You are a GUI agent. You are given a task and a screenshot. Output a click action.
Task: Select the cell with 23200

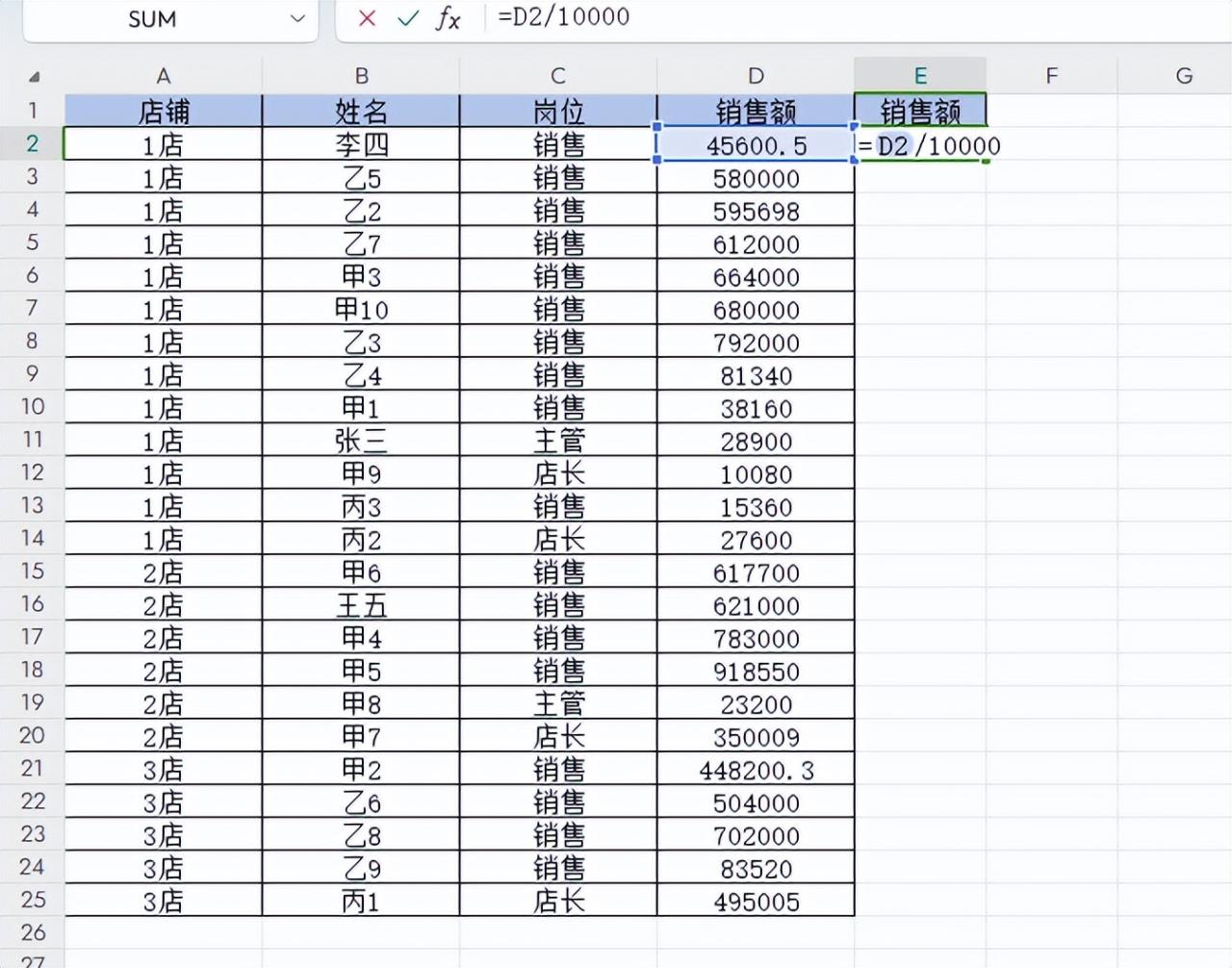pos(756,703)
